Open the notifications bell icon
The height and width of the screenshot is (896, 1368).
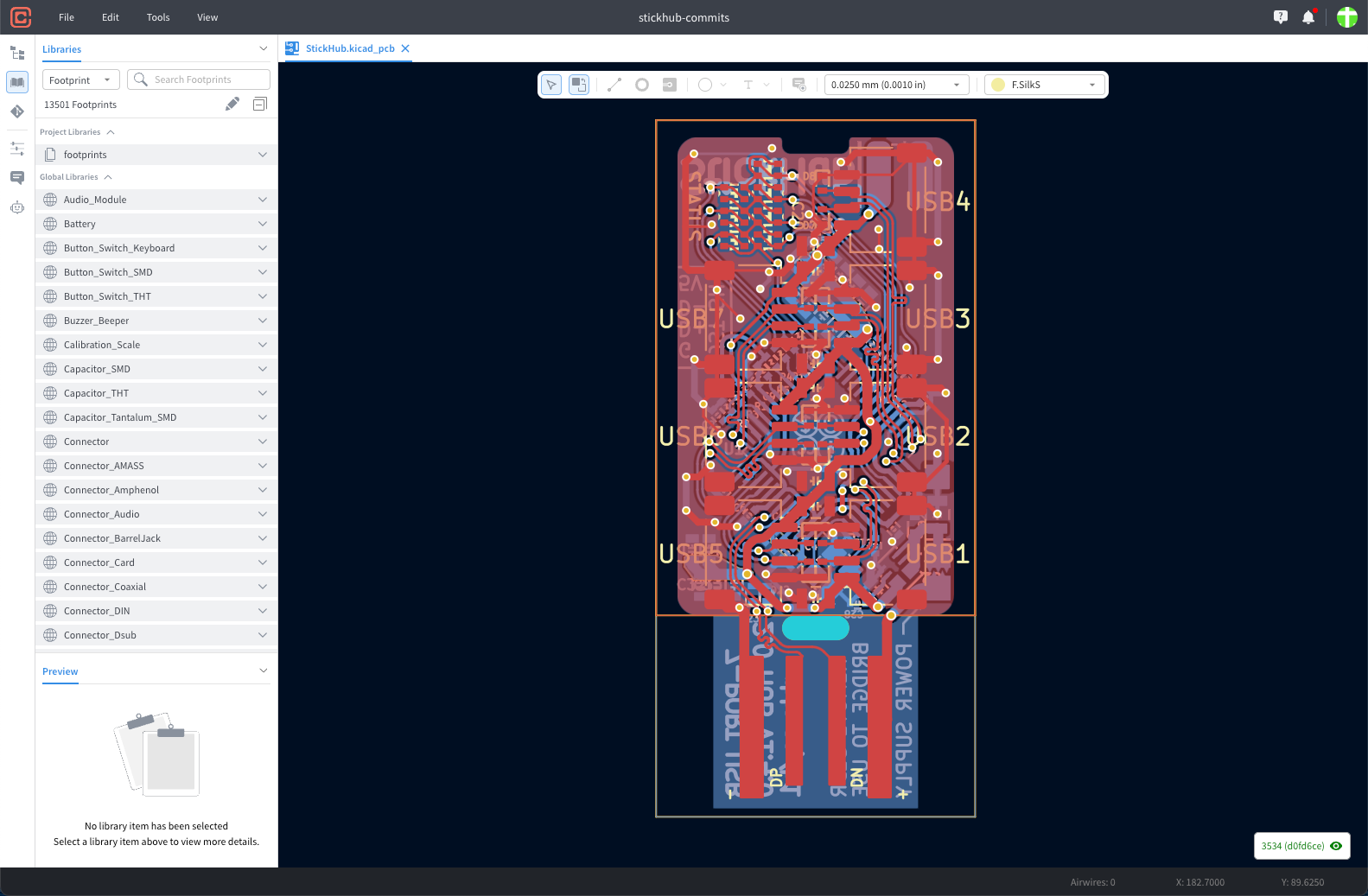1308,17
